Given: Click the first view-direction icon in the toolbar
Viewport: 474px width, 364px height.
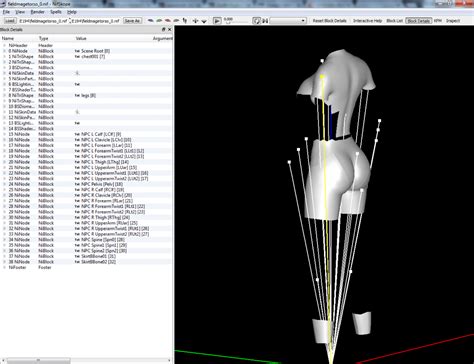Looking at the screenshot, I should tap(151, 21).
